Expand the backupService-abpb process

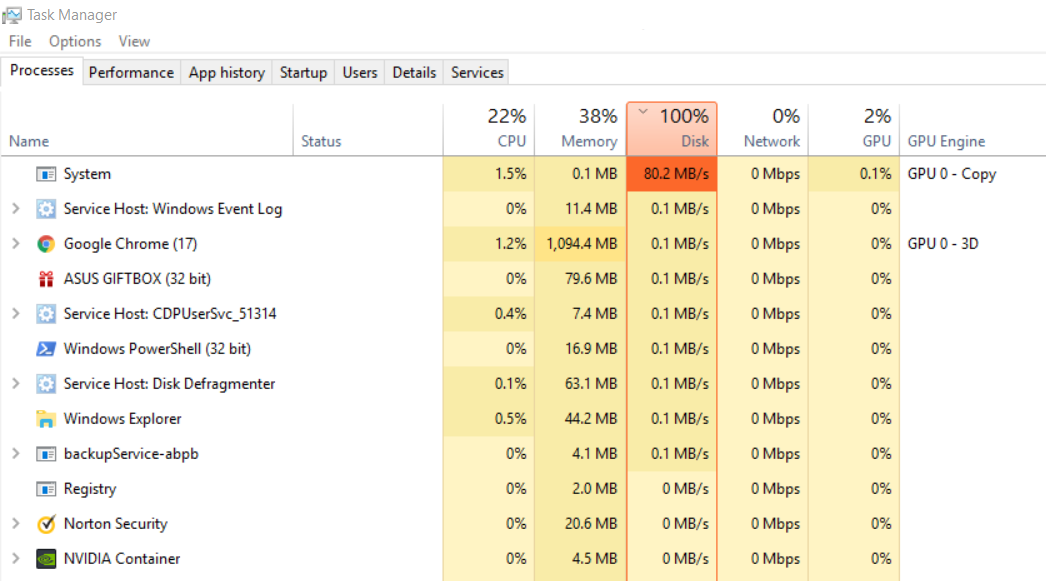(x=16, y=454)
